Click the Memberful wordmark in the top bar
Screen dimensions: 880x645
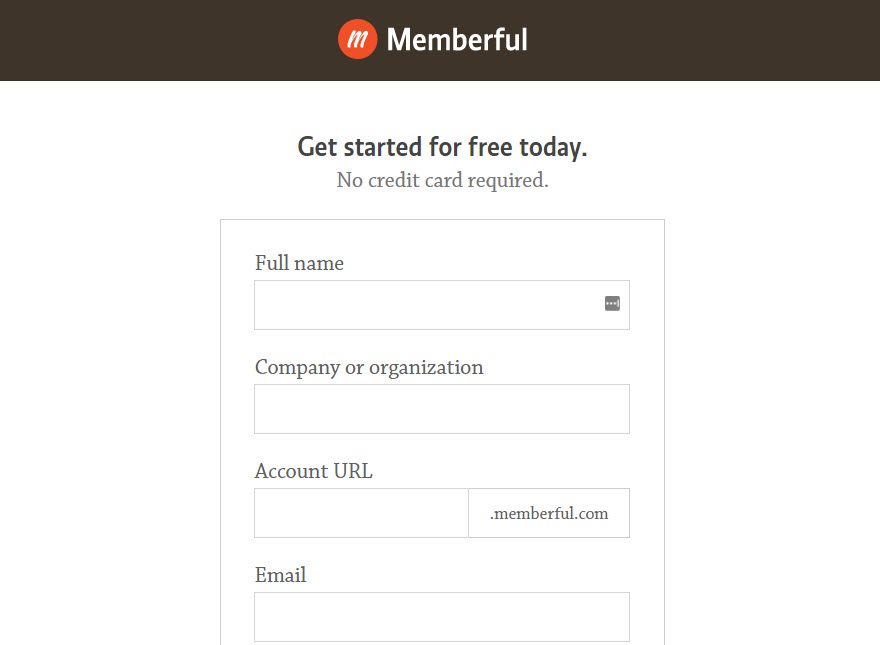pyautogui.click(x=458, y=40)
